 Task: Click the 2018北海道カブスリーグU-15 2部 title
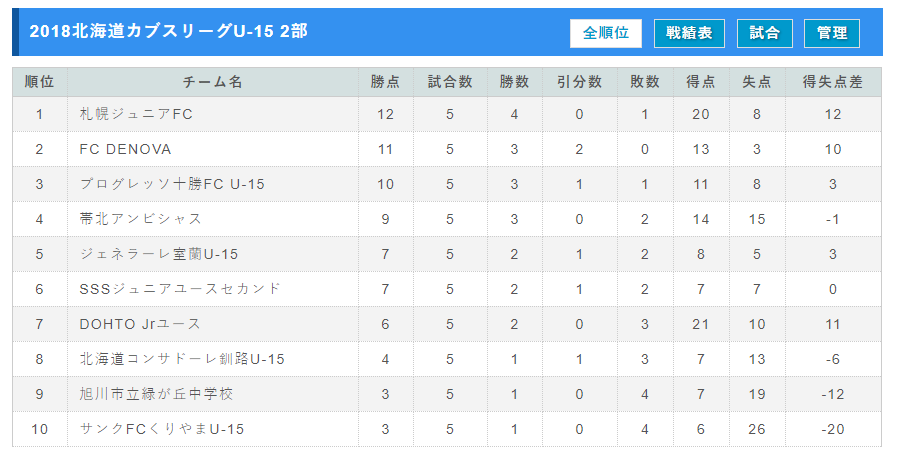click(x=169, y=31)
